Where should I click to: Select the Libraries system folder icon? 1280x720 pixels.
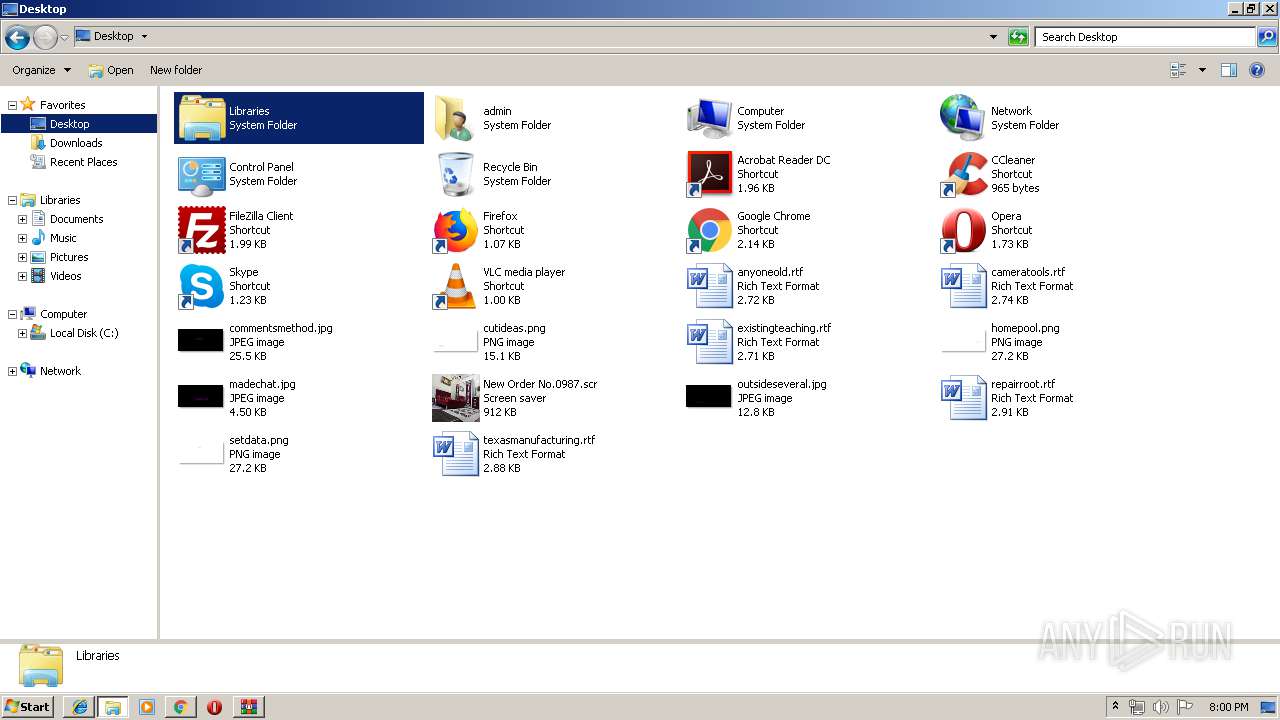click(202, 118)
